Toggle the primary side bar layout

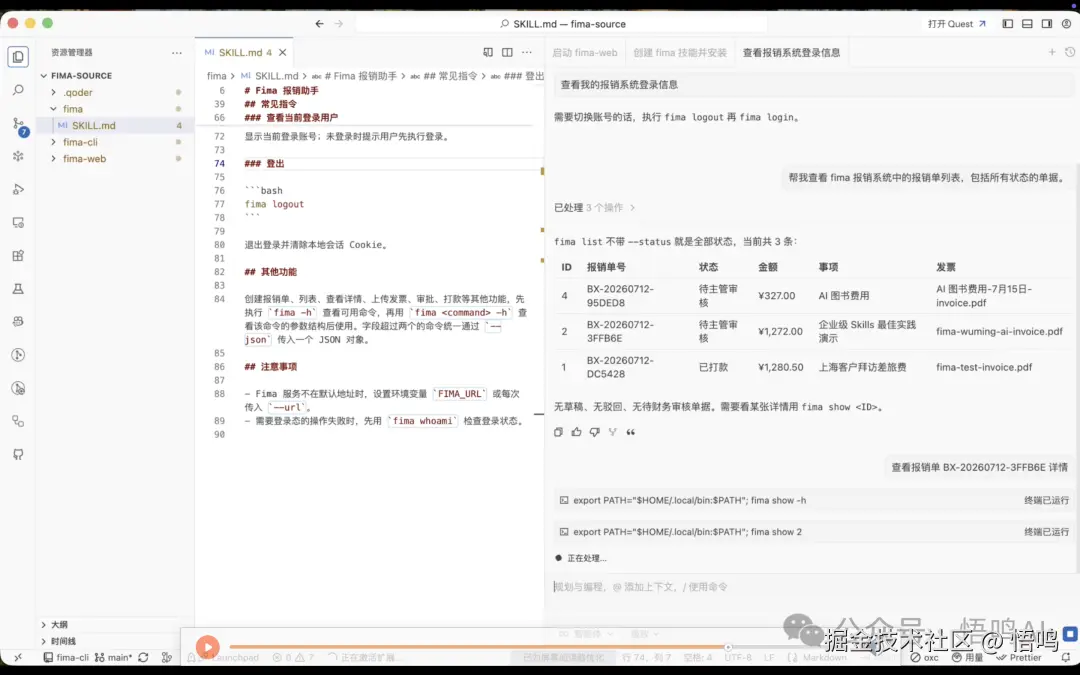tap(1008, 23)
